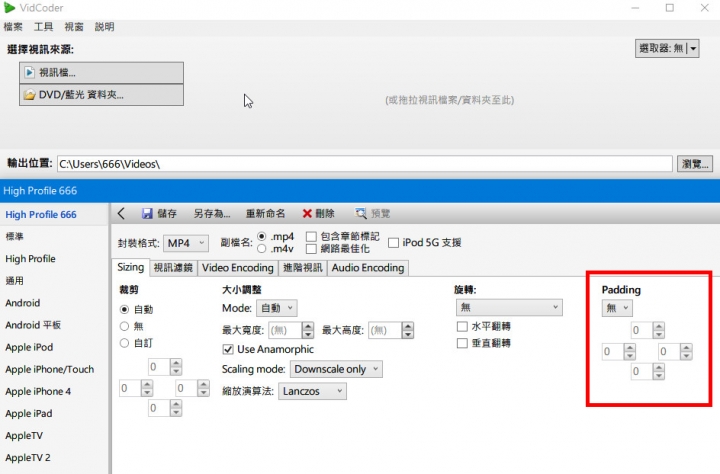
Task: Select the Android preset
Action: [x=55, y=303]
